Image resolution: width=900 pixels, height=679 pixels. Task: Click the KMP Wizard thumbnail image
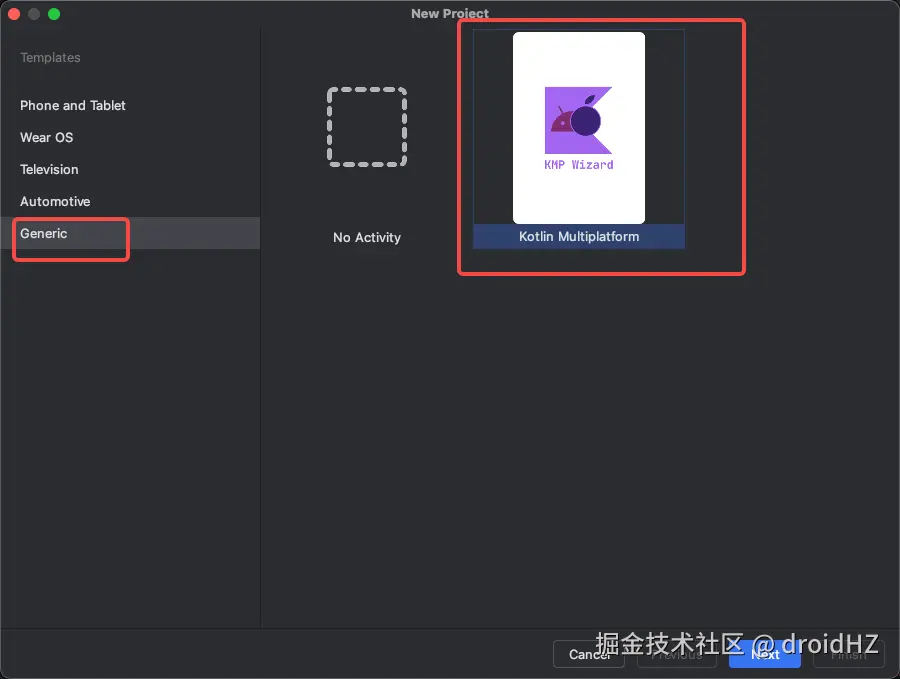(578, 128)
